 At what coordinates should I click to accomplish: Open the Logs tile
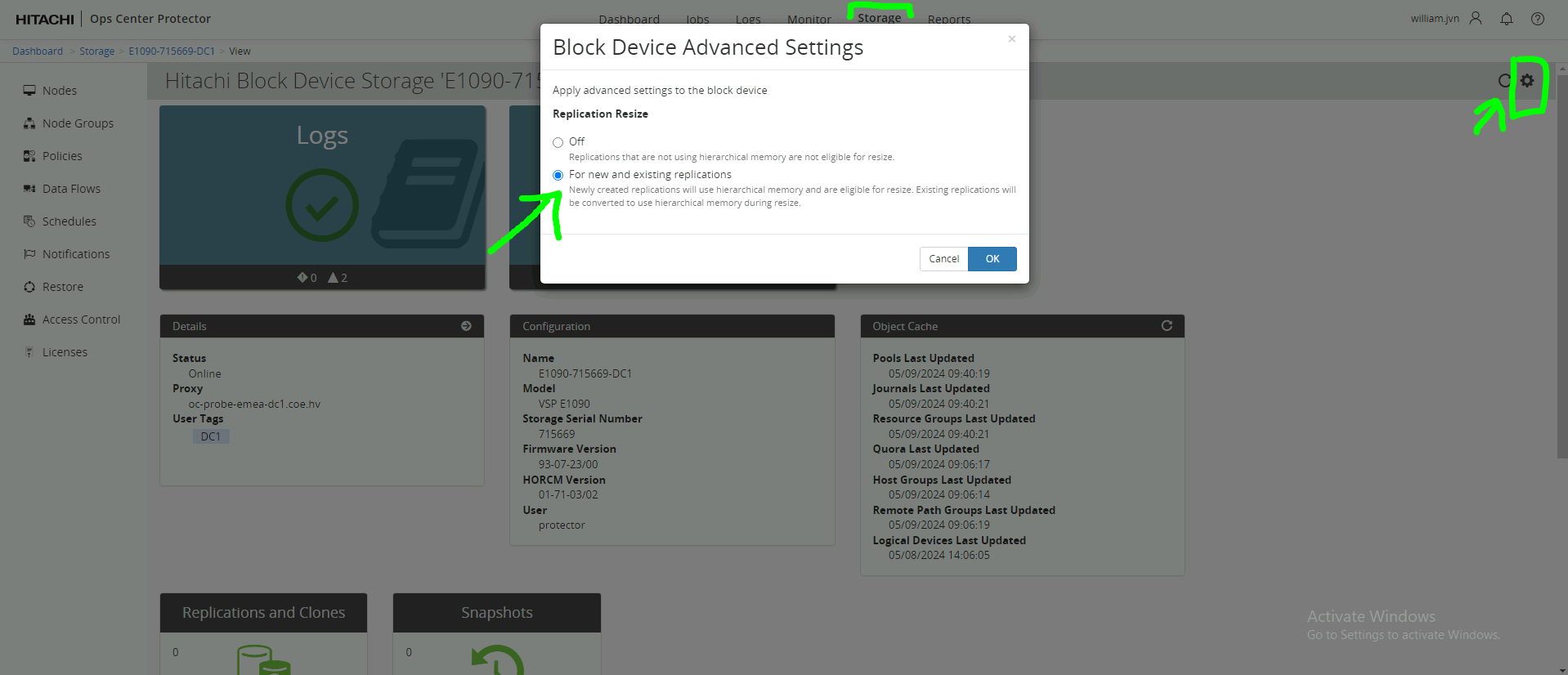click(x=322, y=197)
